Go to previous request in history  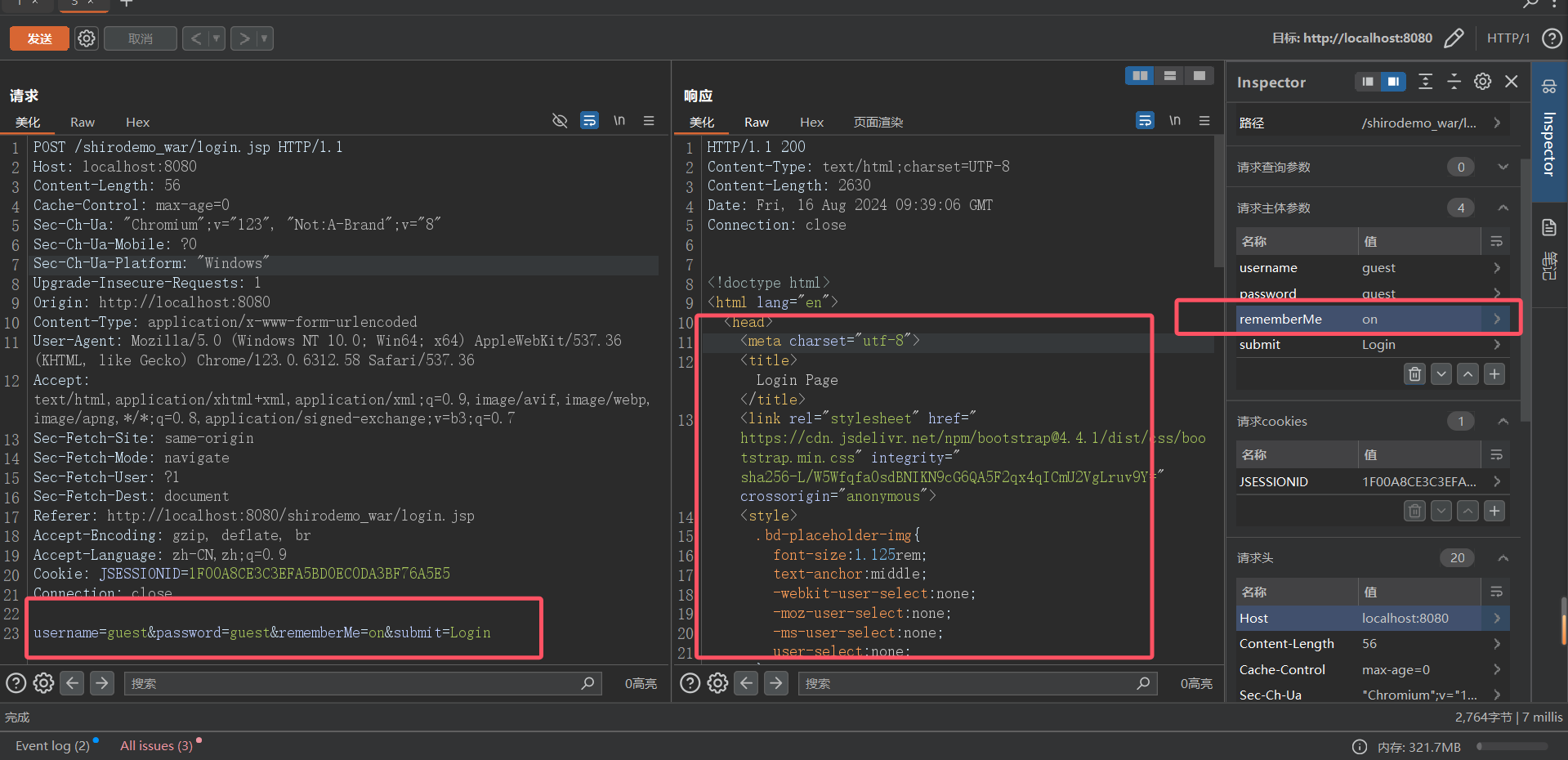pos(195,38)
